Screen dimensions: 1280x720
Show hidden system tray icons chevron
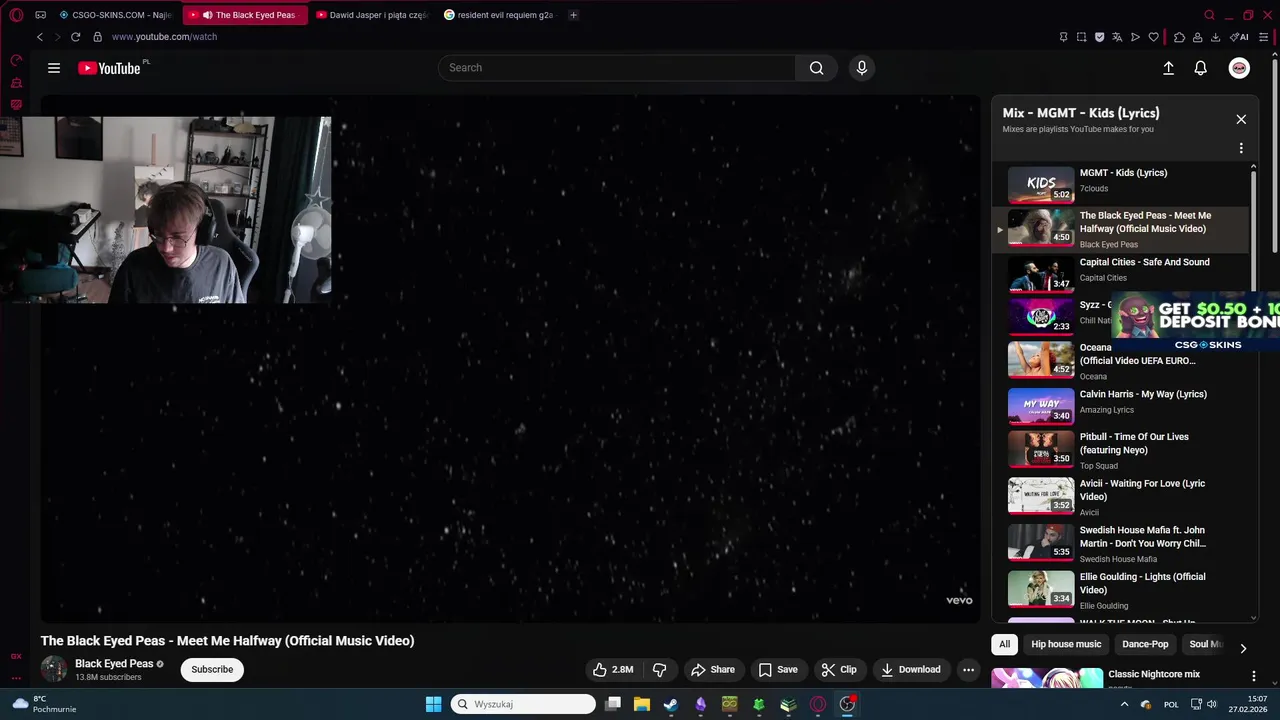click(1124, 704)
